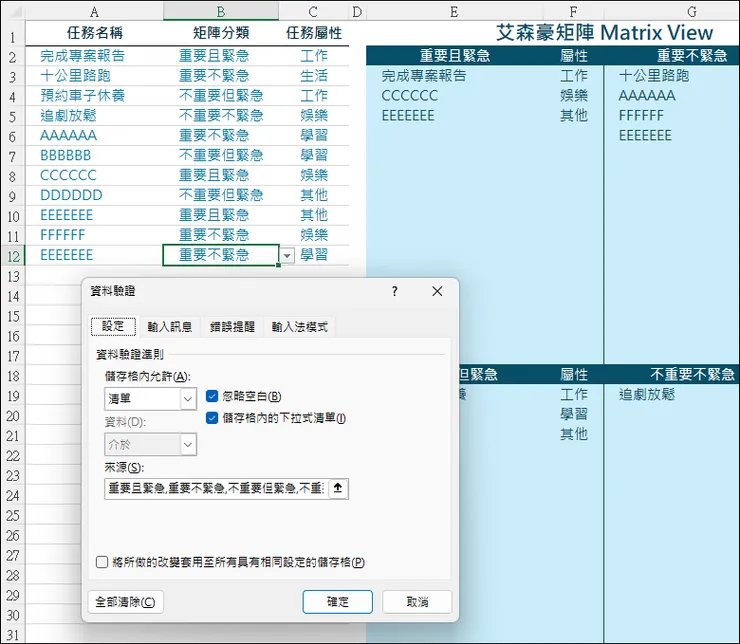Click the 艾森豪矩陣 Matrix View title
The width and height of the screenshot is (740, 644).
(x=605, y=33)
